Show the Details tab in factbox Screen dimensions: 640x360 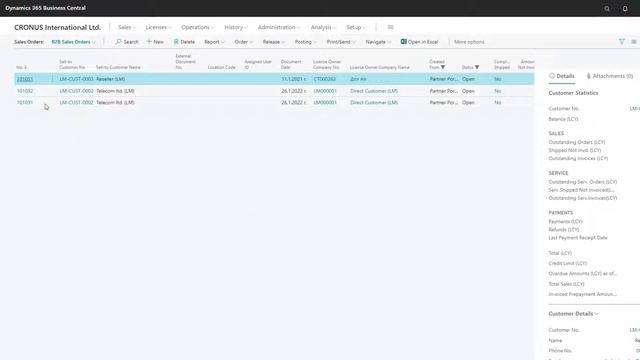[562, 76]
